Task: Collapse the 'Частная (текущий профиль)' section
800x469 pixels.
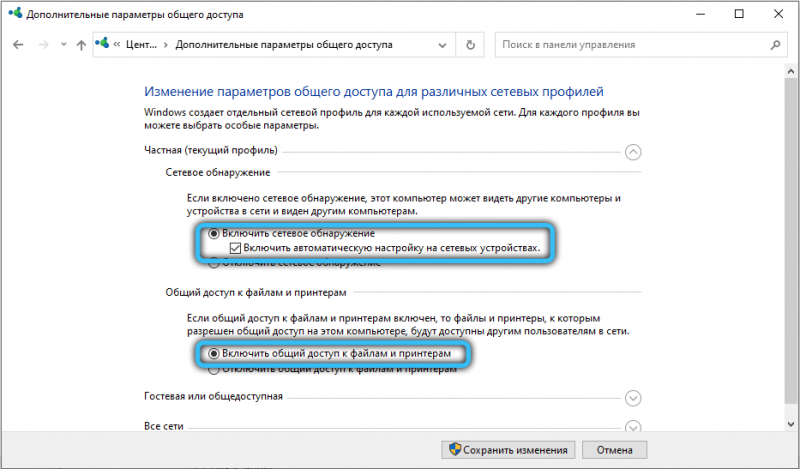Action: point(633,152)
